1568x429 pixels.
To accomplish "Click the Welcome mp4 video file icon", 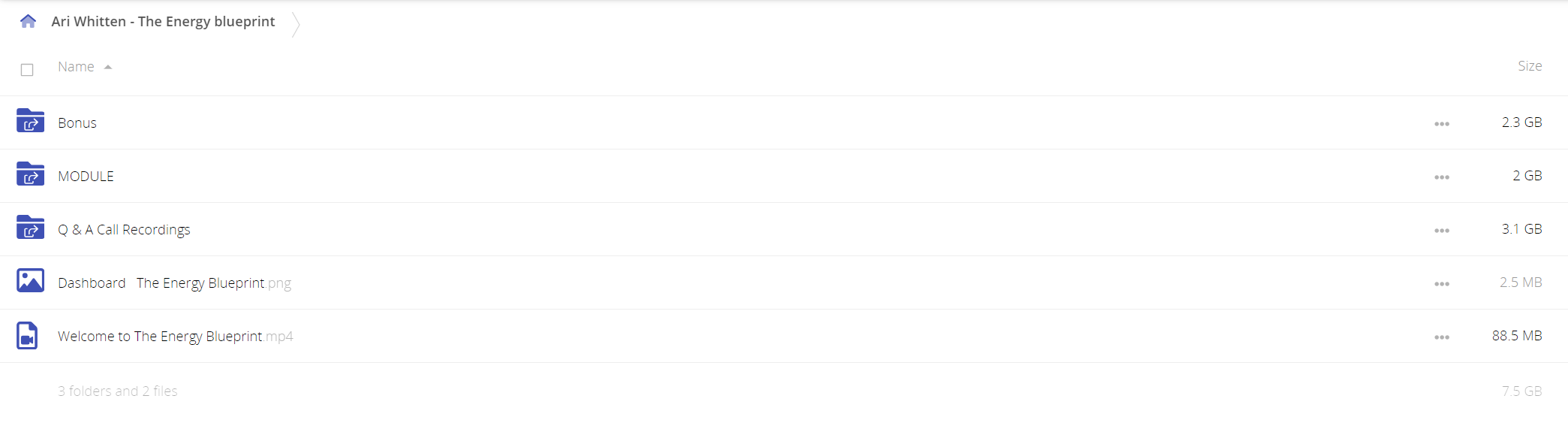I will (x=28, y=335).
